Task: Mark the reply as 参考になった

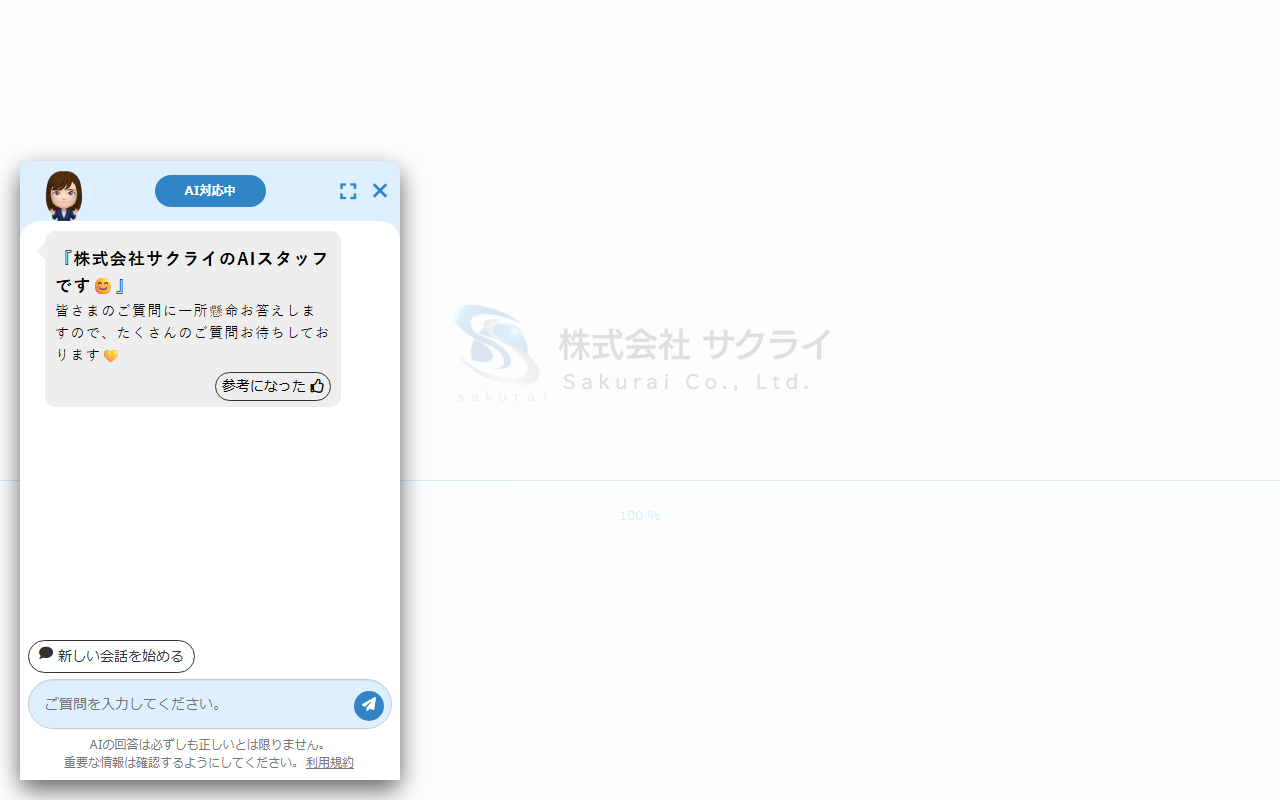Action: click(x=273, y=386)
